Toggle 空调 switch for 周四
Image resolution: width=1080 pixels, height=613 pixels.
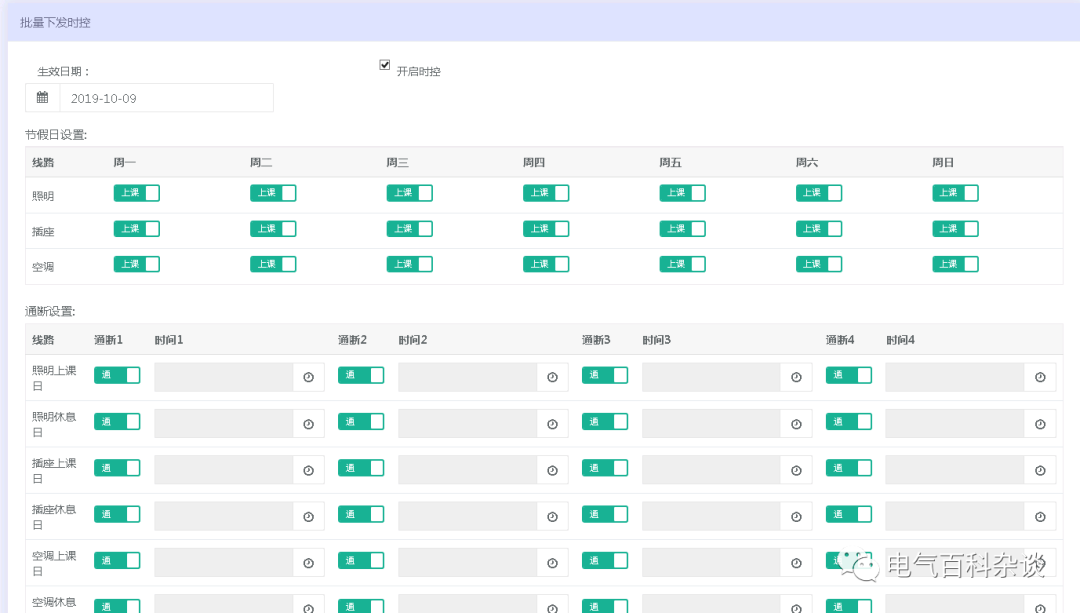pos(546,264)
